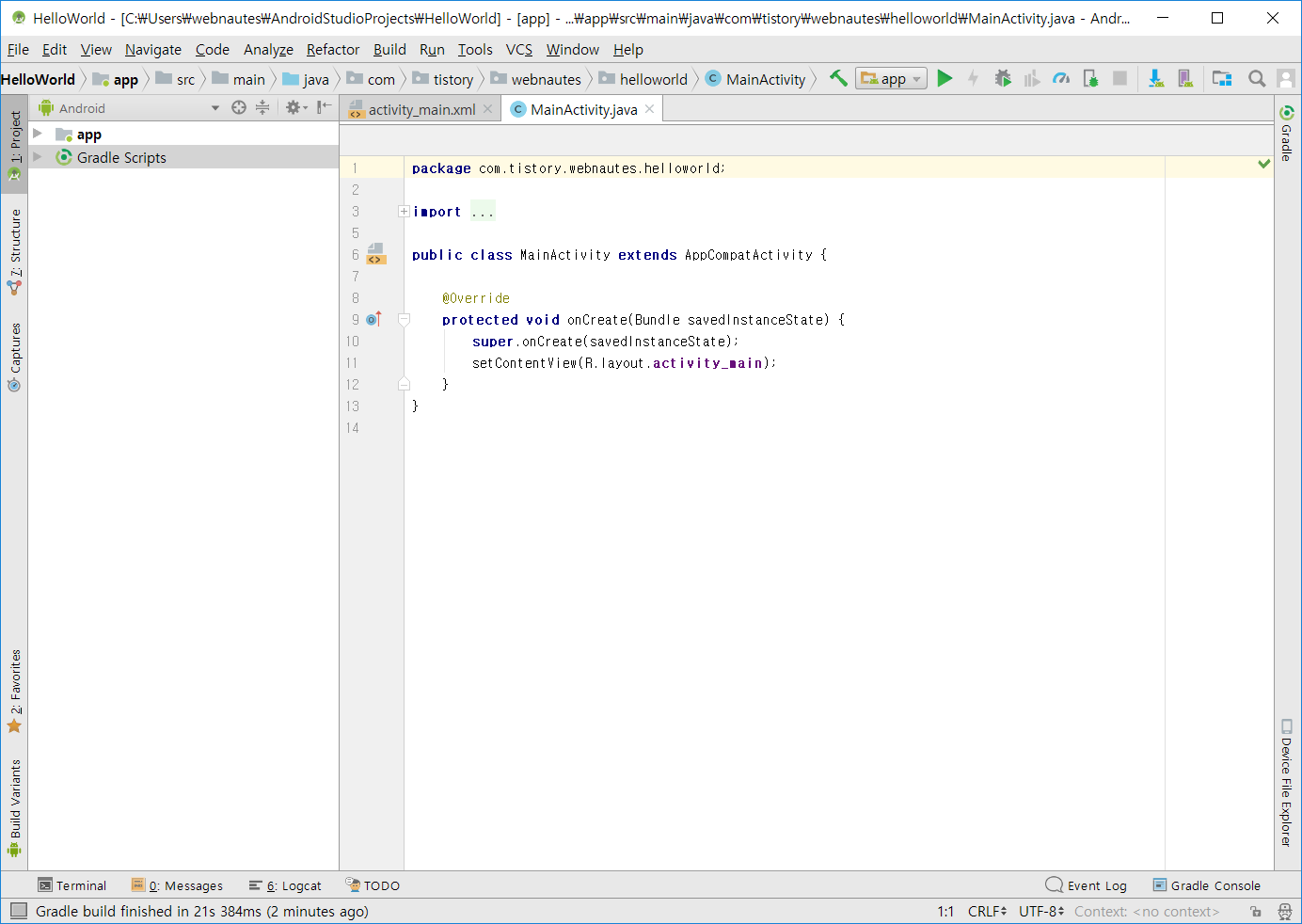The width and height of the screenshot is (1302, 924).
Task: Click the Apply Changes lightning icon
Action: click(974, 78)
